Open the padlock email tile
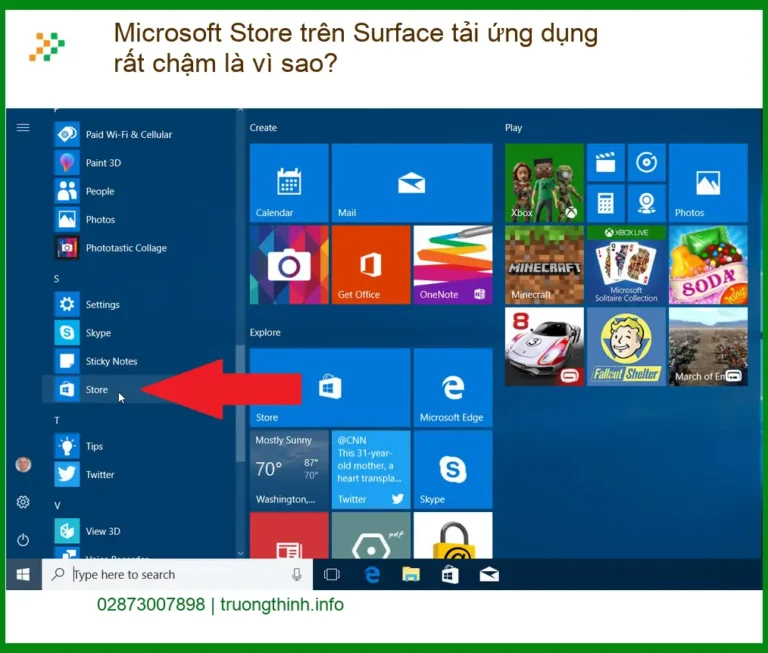Viewport: 768px width, 653px height. [453, 535]
